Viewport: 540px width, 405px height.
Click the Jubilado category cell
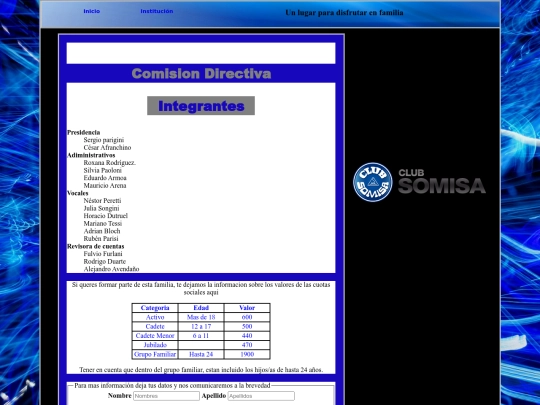click(155, 345)
